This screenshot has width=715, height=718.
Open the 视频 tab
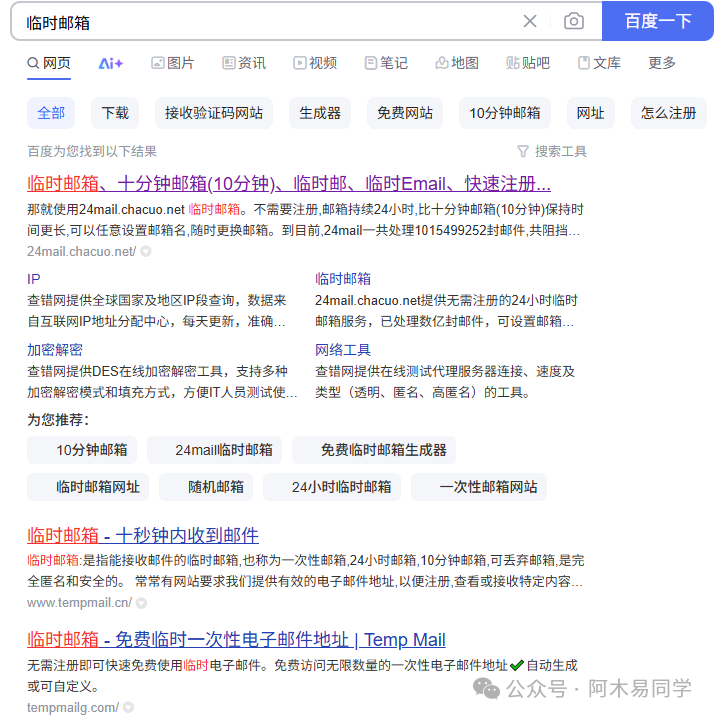[315, 63]
